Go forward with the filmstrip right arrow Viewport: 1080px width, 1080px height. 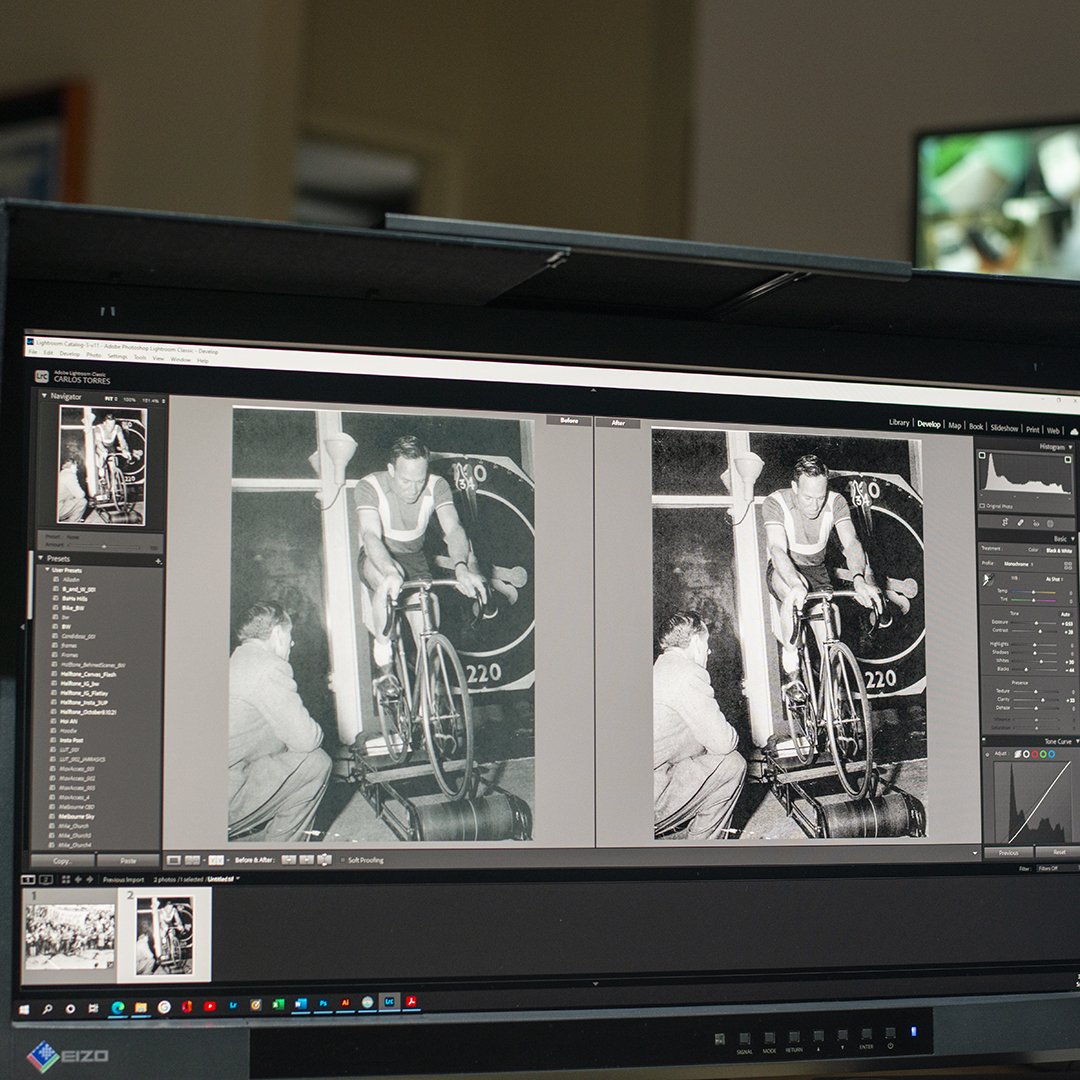pyautogui.click(x=90, y=880)
